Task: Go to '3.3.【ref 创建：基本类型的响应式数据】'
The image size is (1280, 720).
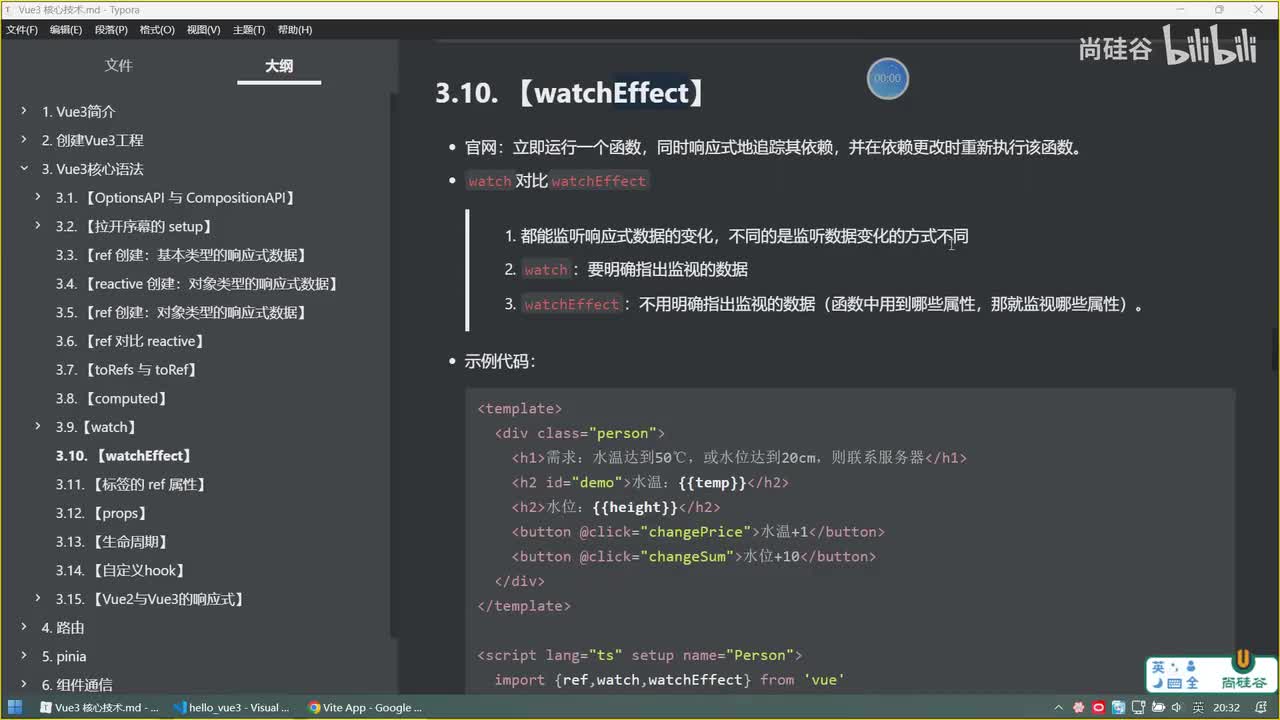Action: [x=181, y=255]
